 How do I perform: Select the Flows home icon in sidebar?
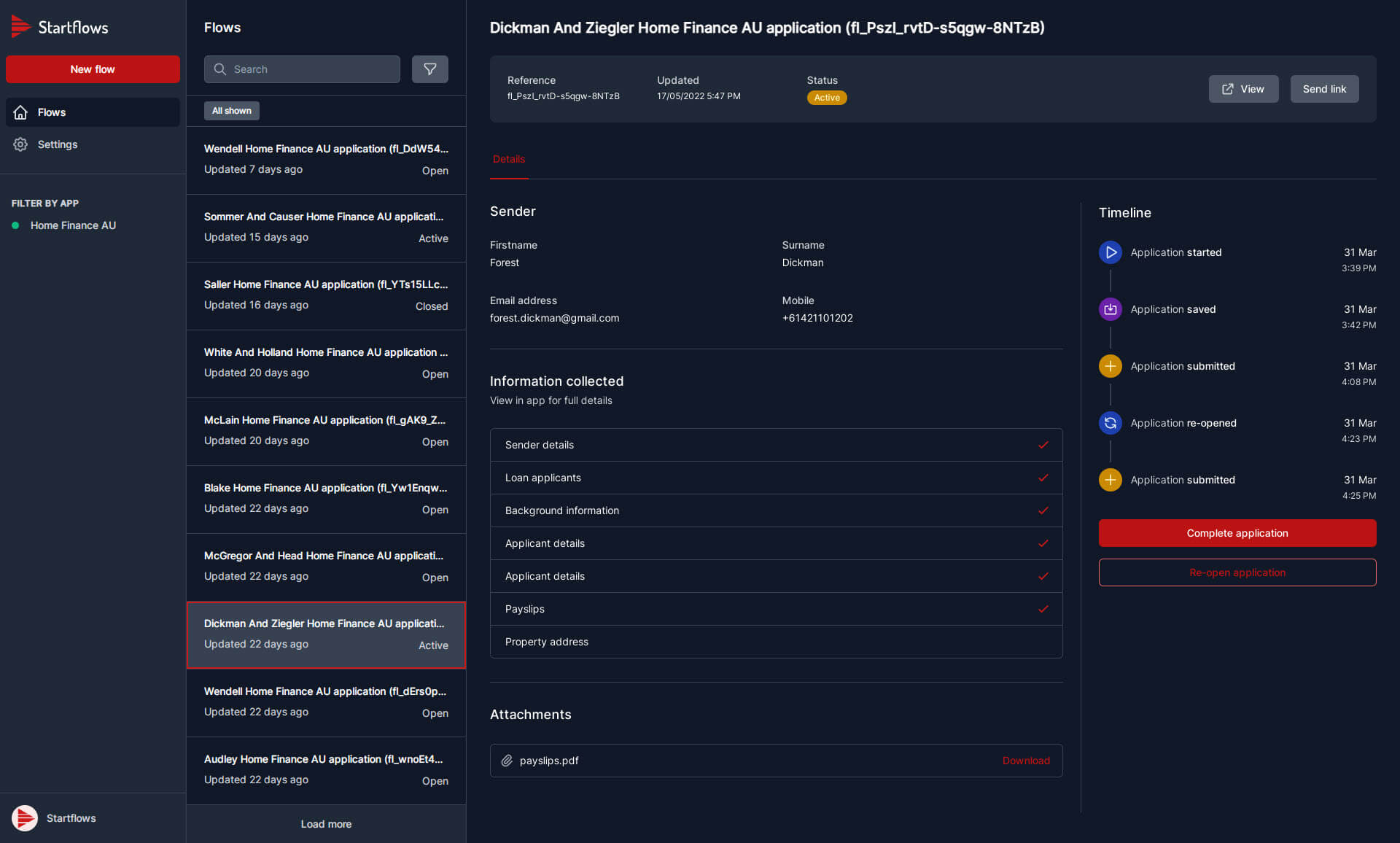20,112
